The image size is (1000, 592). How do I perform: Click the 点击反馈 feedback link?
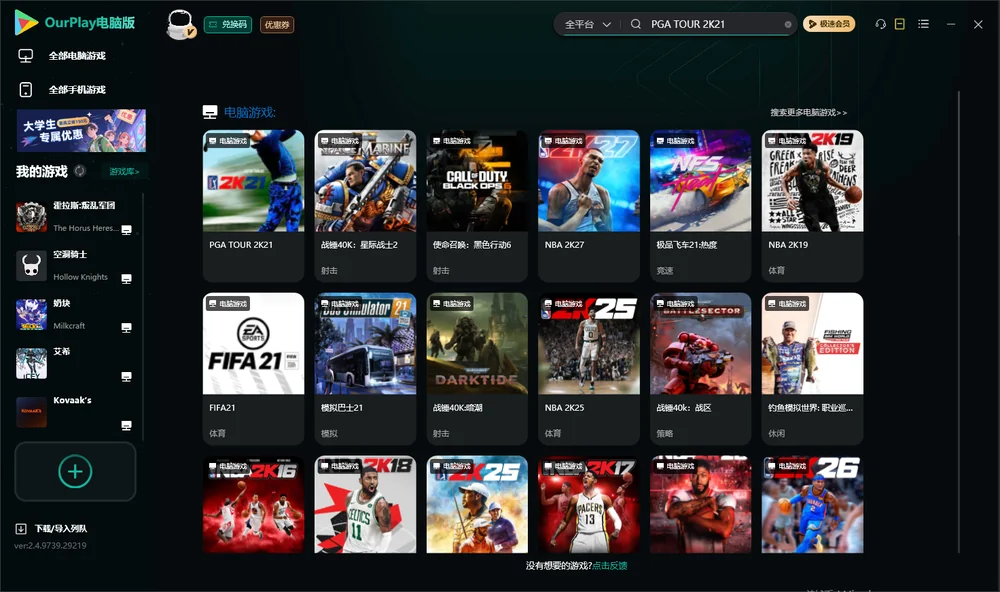pyautogui.click(x=610, y=565)
